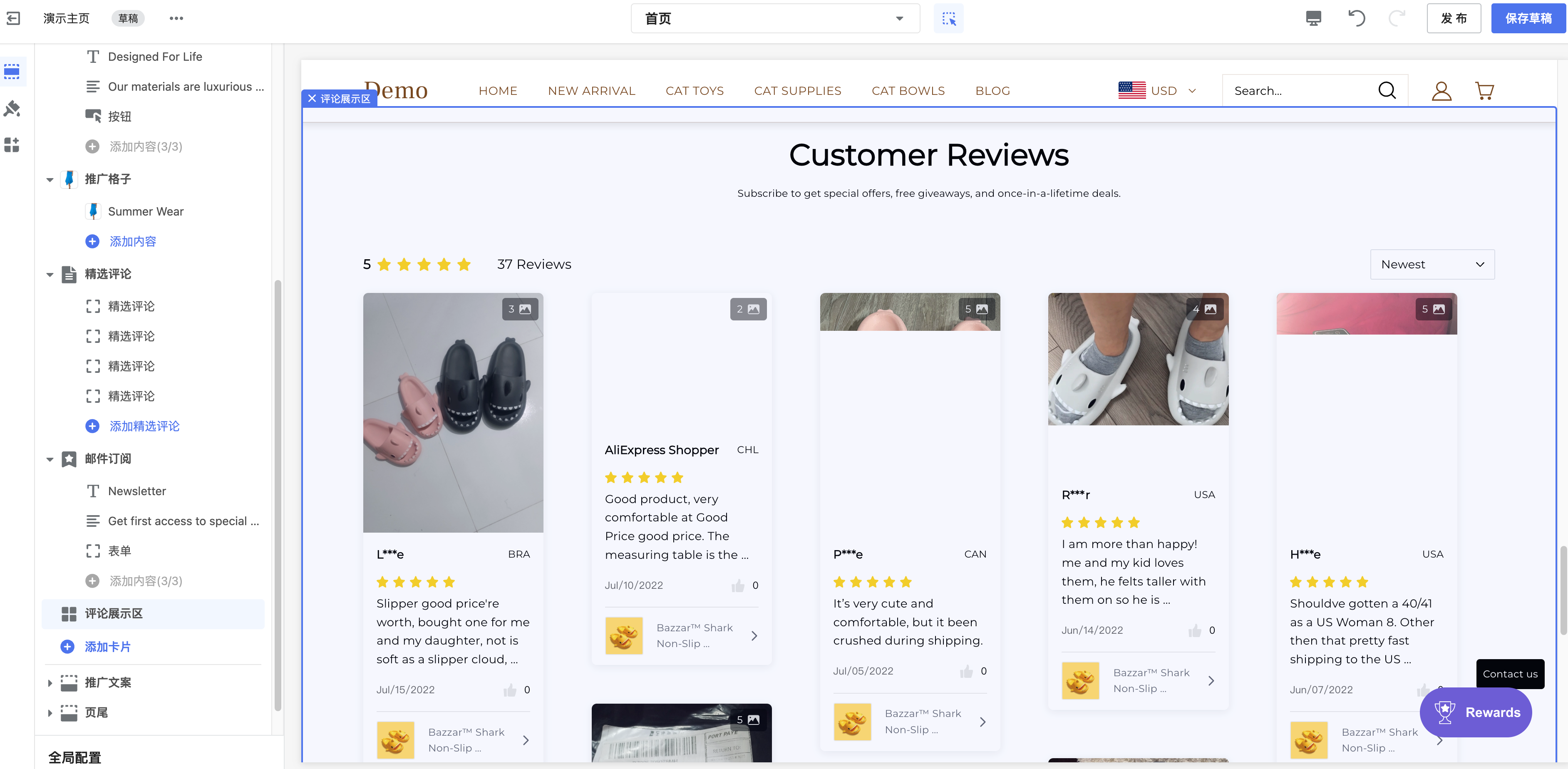Open the 2-photo badge on AliExpress Shopper review

(x=748, y=309)
